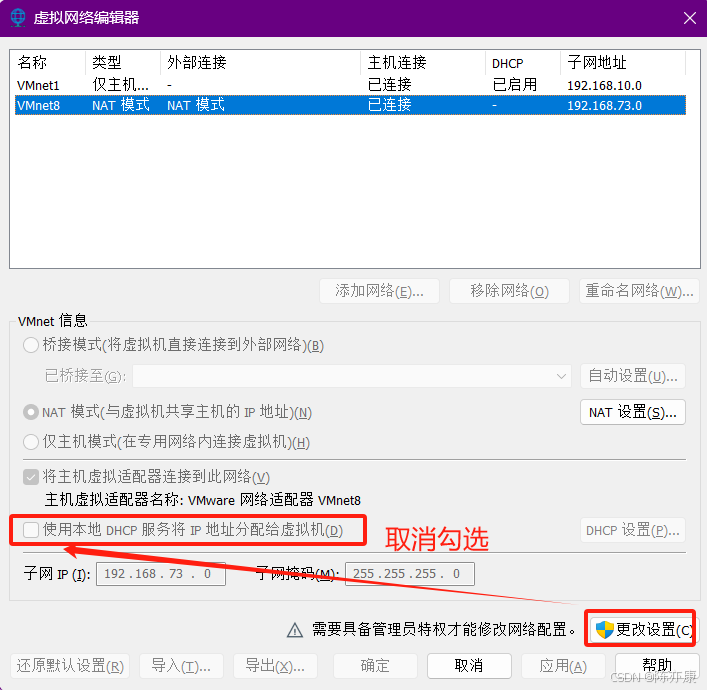The image size is (707, 690).
Task: Select the NAT 模式 radio button
Action: [31, 412]
